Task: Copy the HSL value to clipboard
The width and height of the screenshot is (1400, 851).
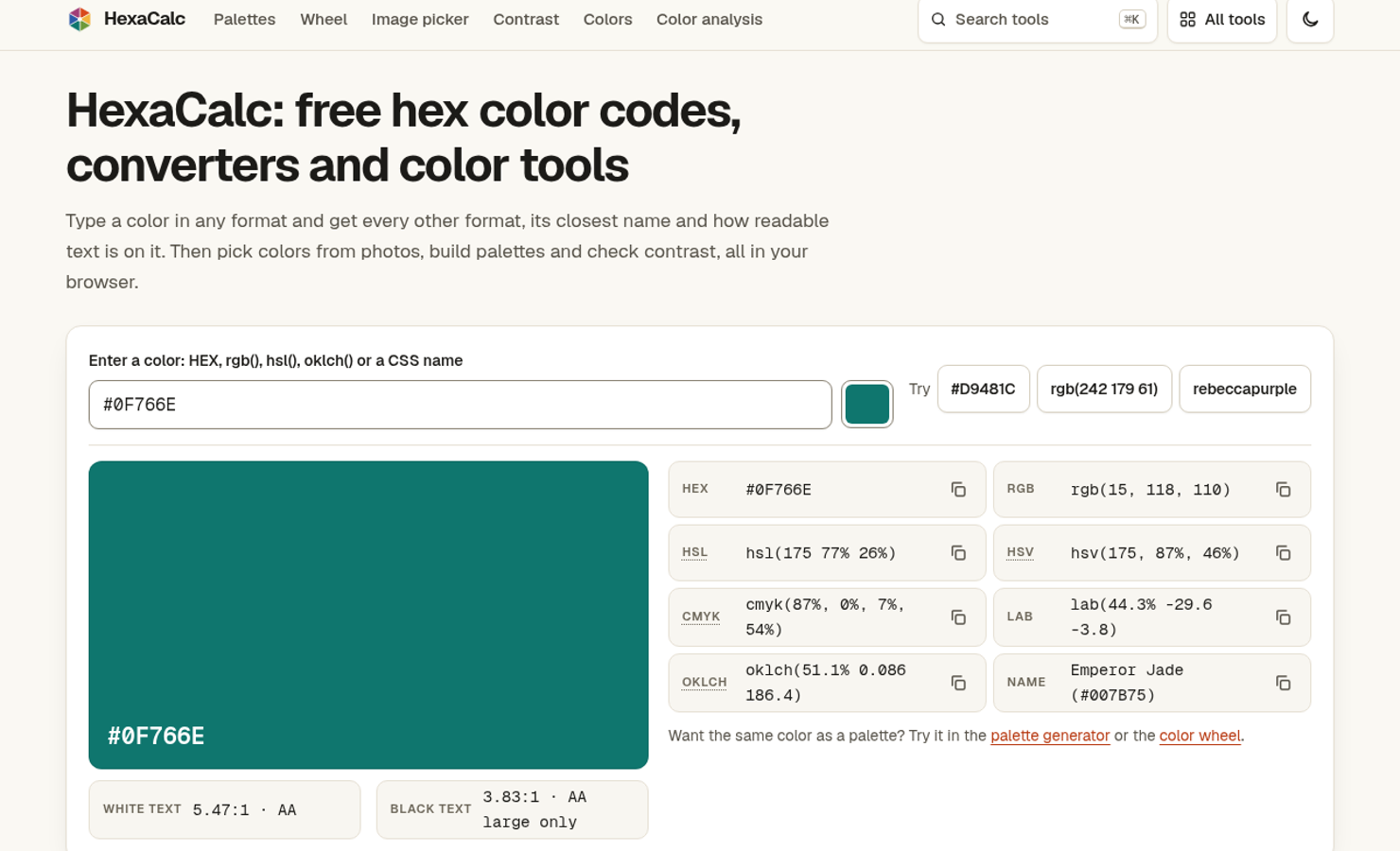Action: pyautogui.click(x=958, y=553)
